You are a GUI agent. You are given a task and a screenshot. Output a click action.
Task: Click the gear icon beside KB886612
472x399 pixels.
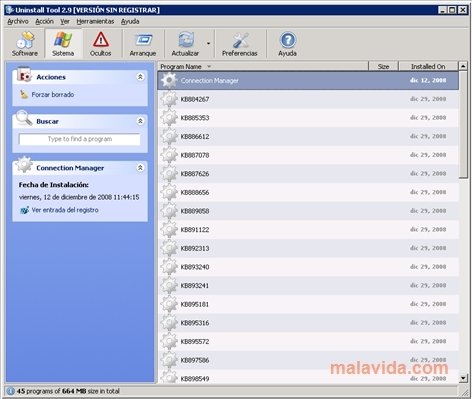coord(169,136)
